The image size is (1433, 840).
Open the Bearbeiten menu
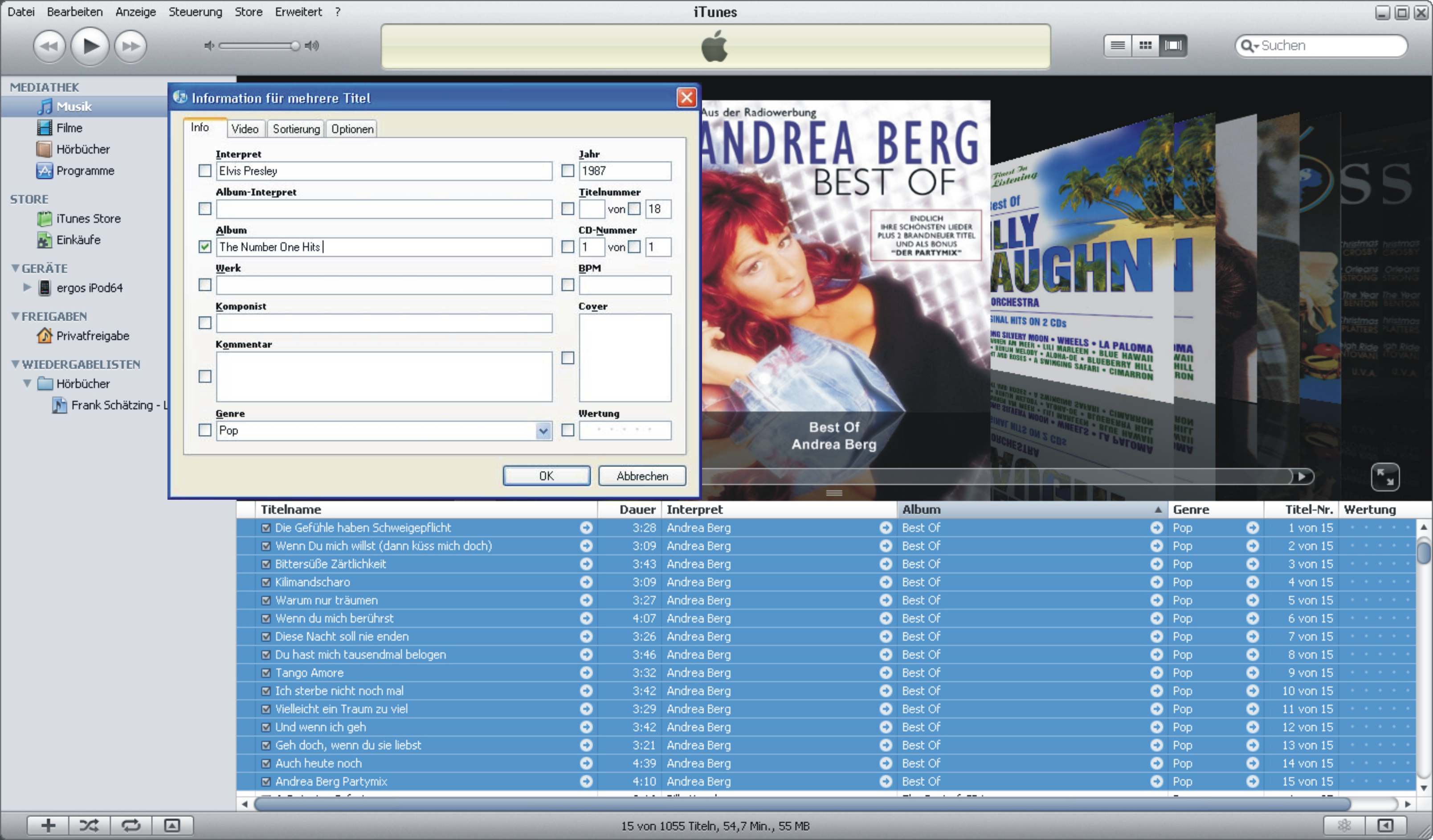pyautogui.click(x=74, y=12)
